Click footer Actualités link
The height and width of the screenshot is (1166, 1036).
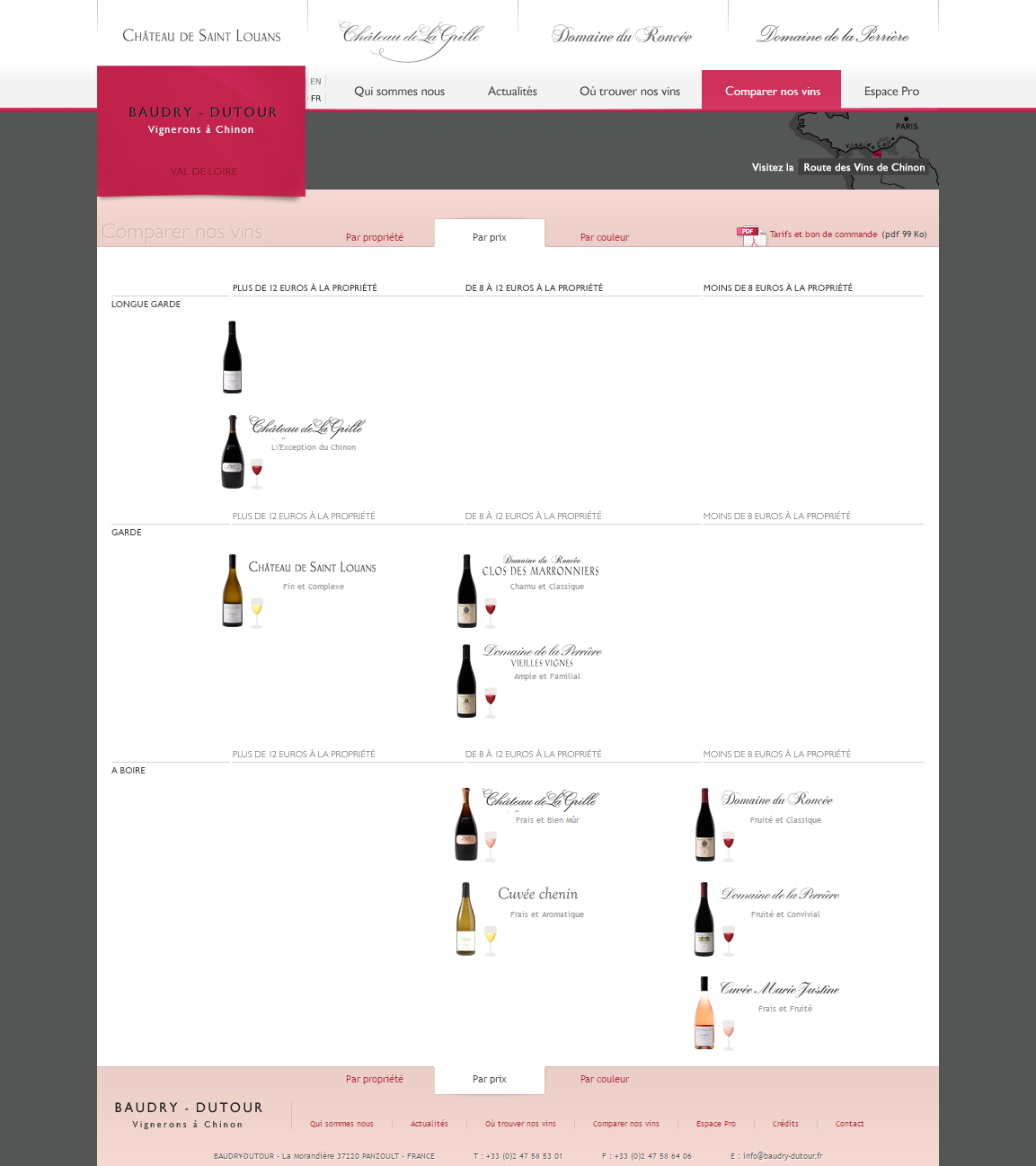coord(429,1124)
